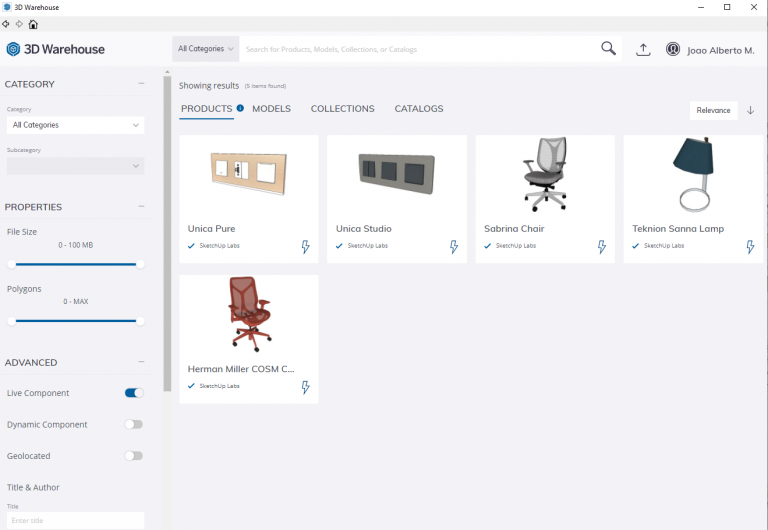Click the sidebar scroll up arrow
Viewport: 768px width, 530px height.
coord(168,72)
